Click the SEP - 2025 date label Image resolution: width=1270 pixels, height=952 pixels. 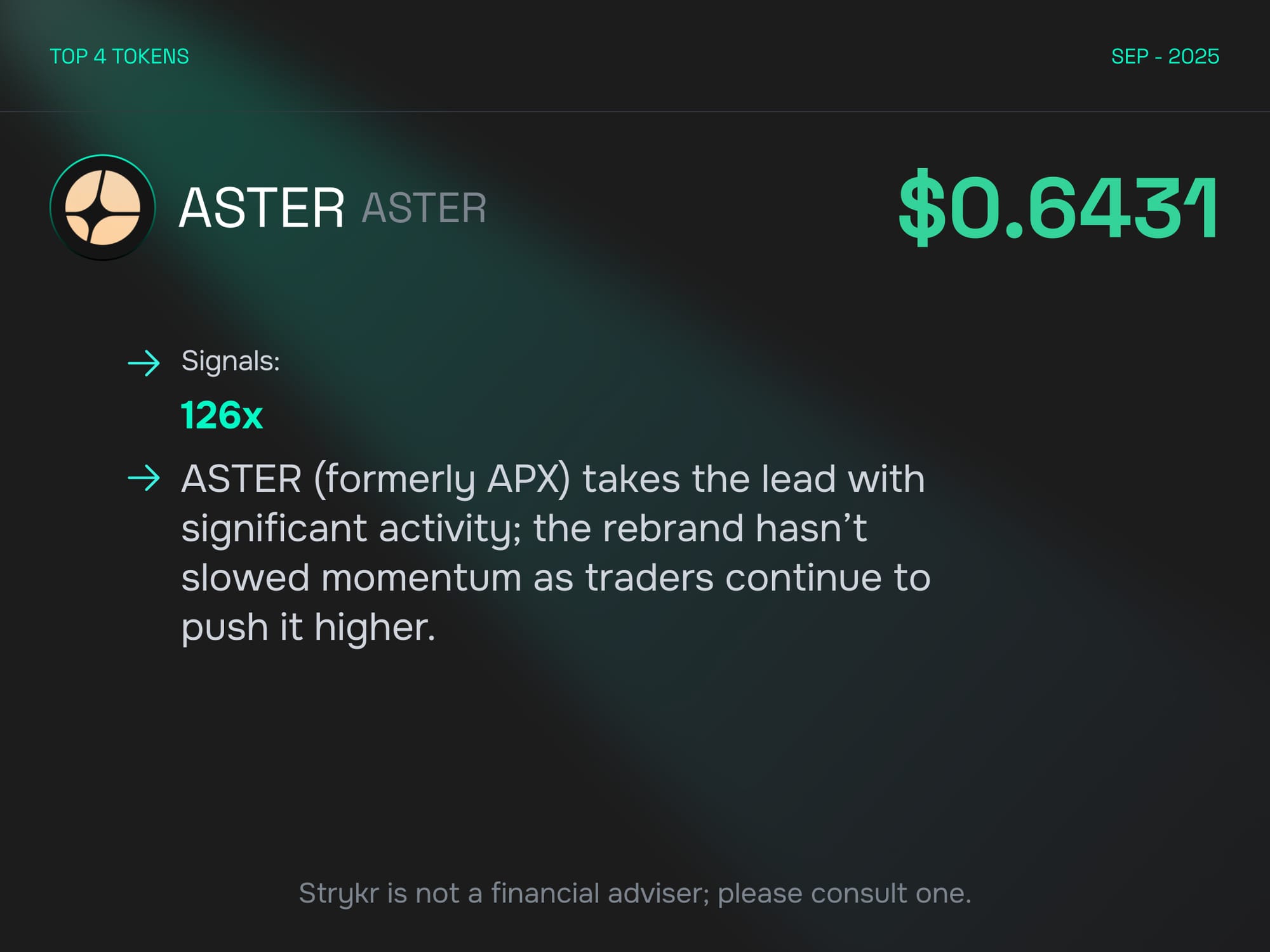click(1165, 56)
